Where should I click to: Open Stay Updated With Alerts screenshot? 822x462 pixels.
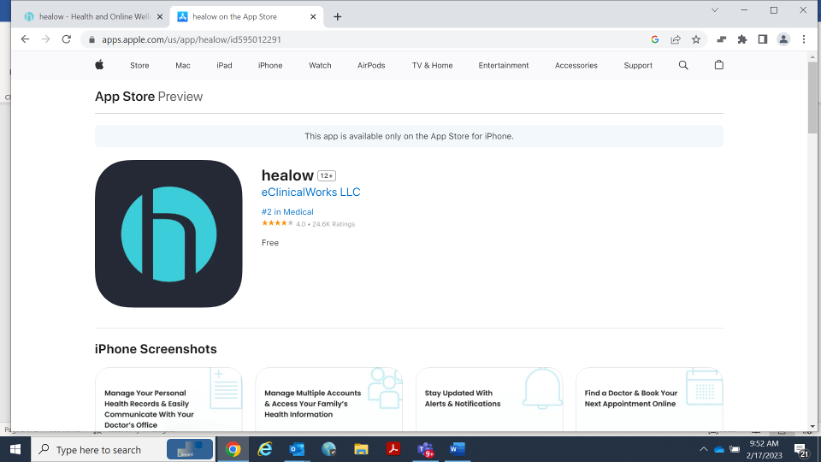489,399
